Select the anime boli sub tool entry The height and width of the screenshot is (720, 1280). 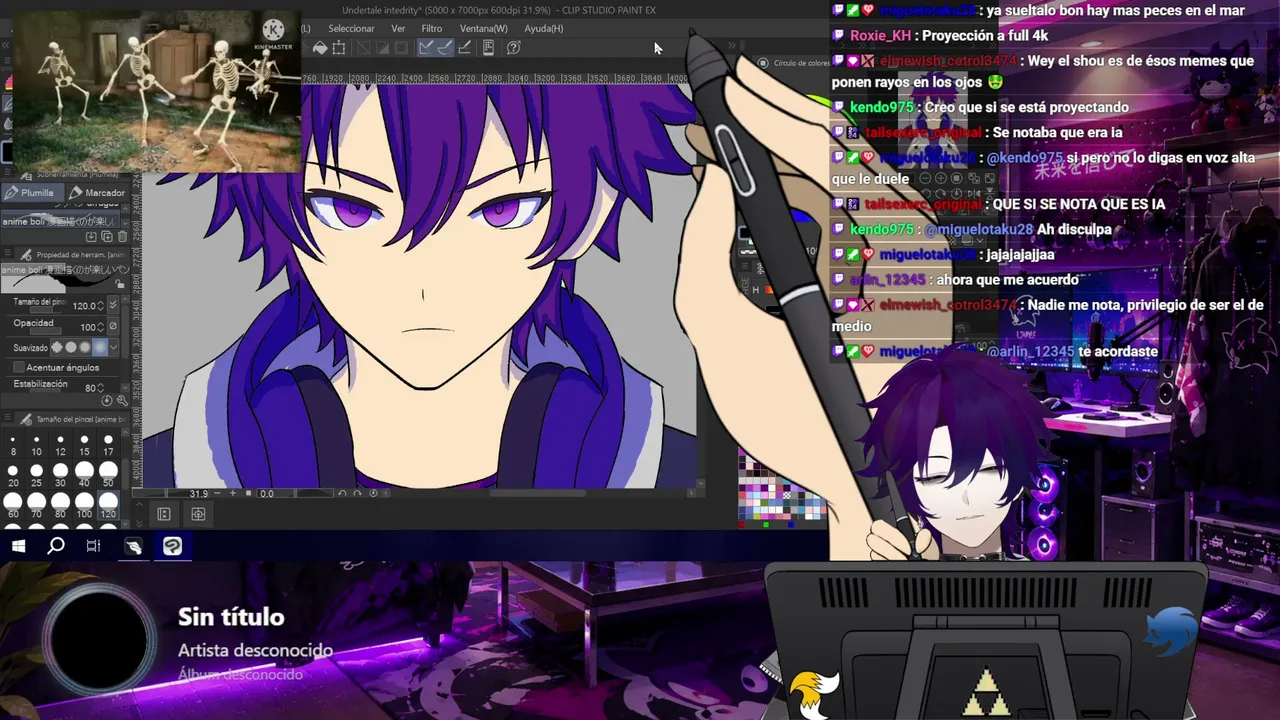(60, 221)
